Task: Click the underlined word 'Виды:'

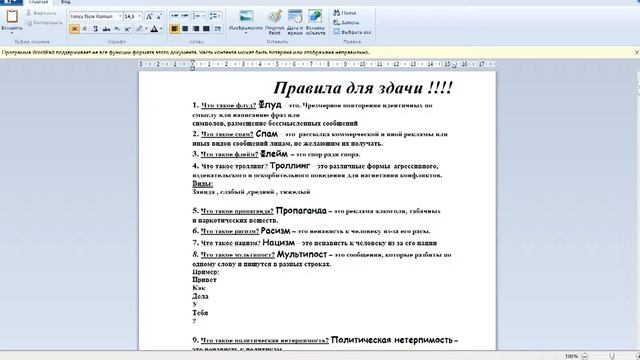Action: click(x=202, y=184)
